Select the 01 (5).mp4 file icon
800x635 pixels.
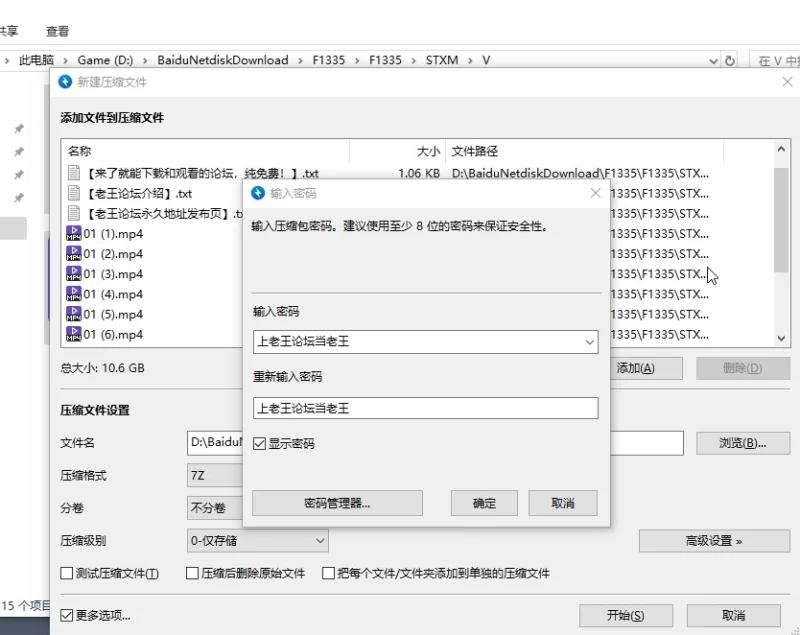coord(74,314)
